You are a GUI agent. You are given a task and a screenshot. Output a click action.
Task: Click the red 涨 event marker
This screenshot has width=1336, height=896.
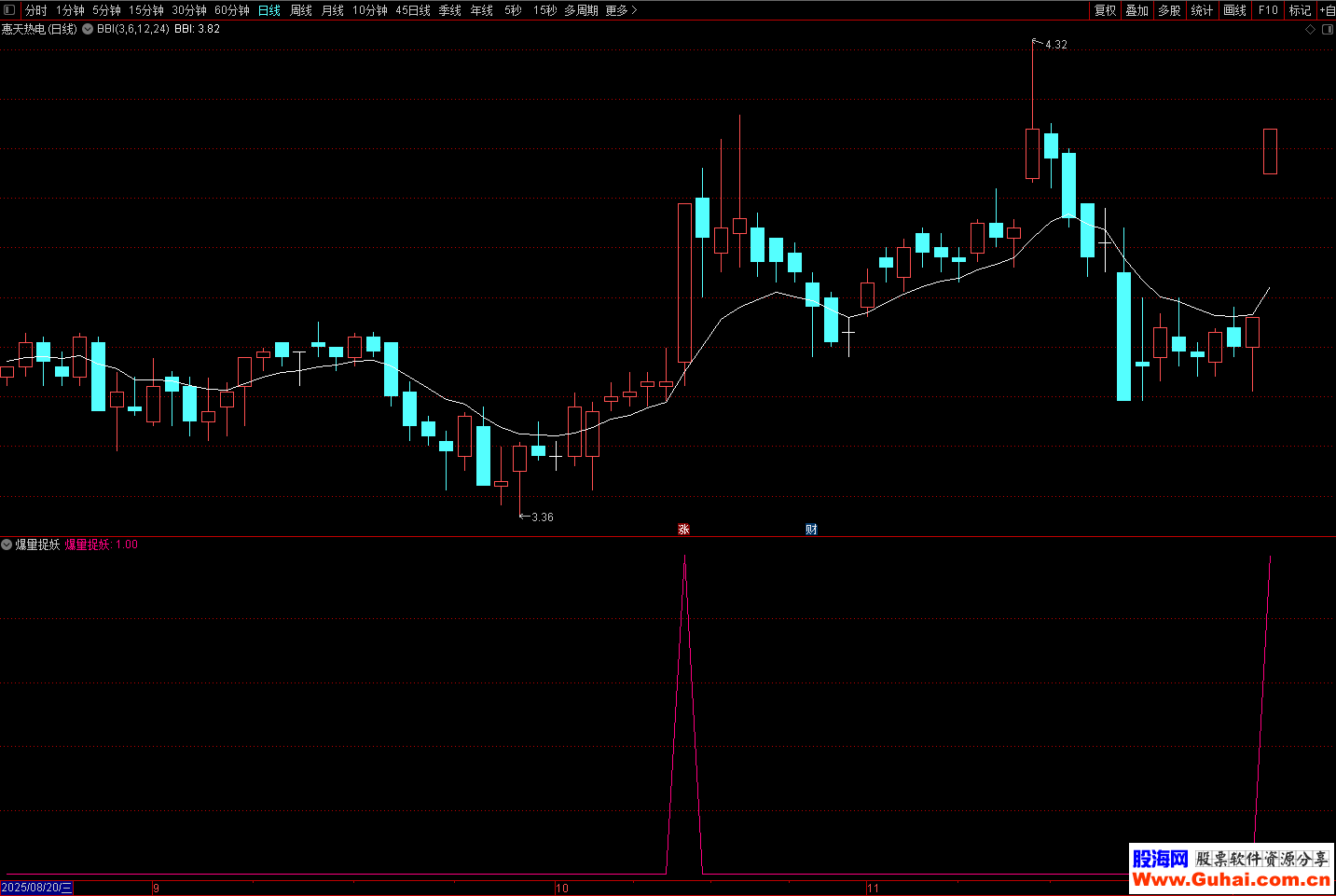[683, 530]
